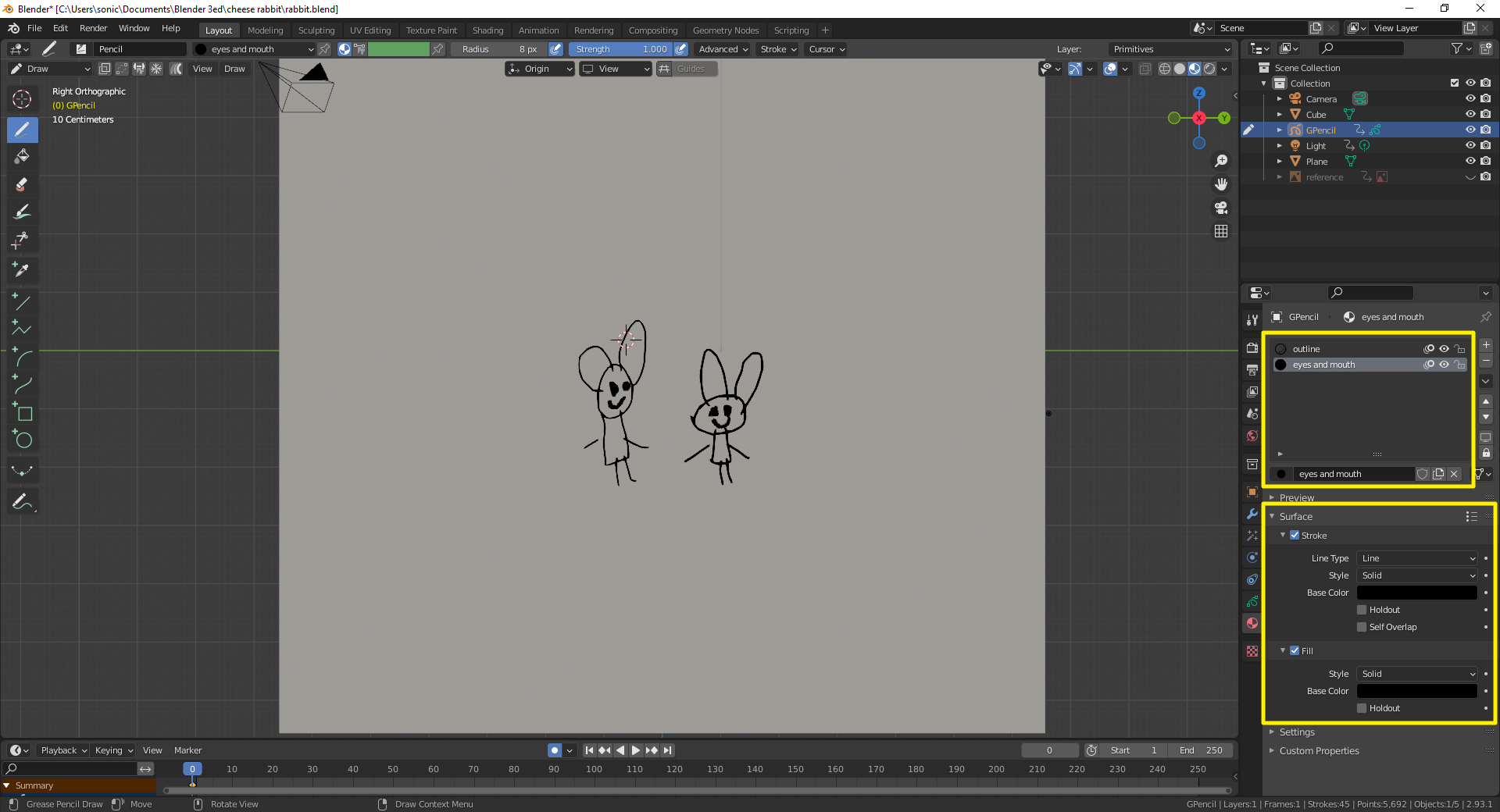Unlink the eyes and mouth material

1454,474
